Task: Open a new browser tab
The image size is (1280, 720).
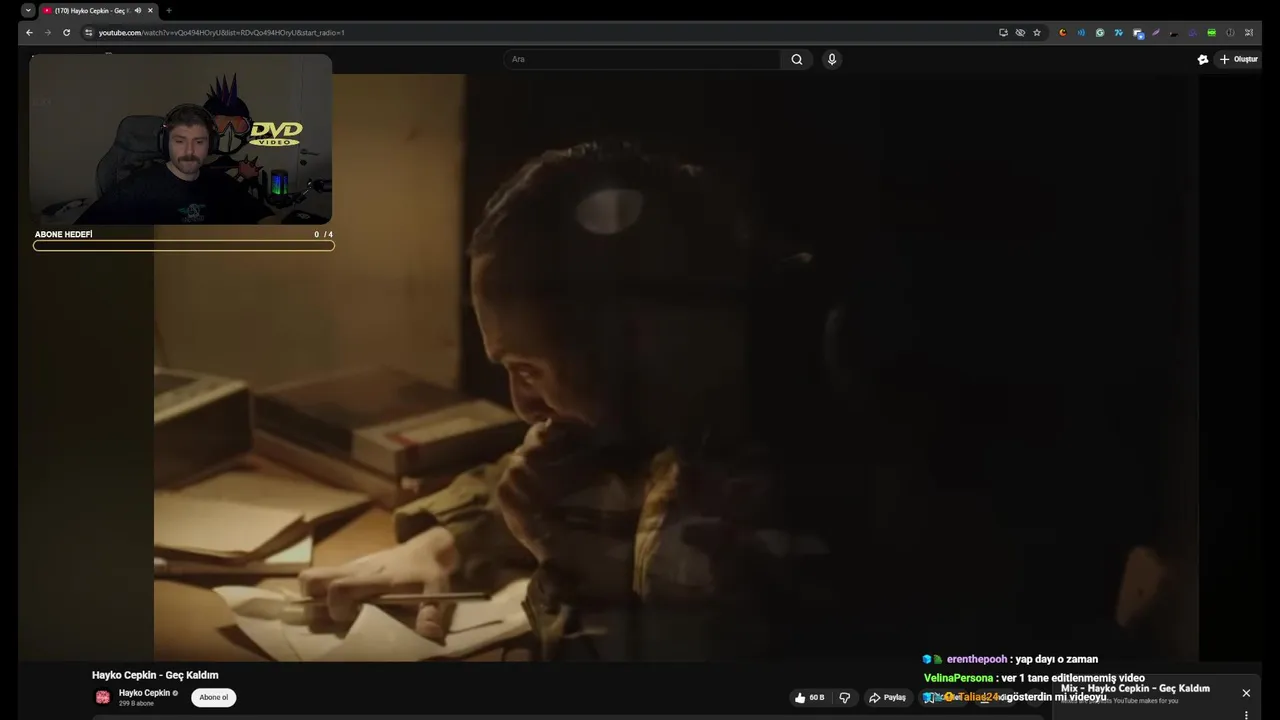Action: (168, 10)
